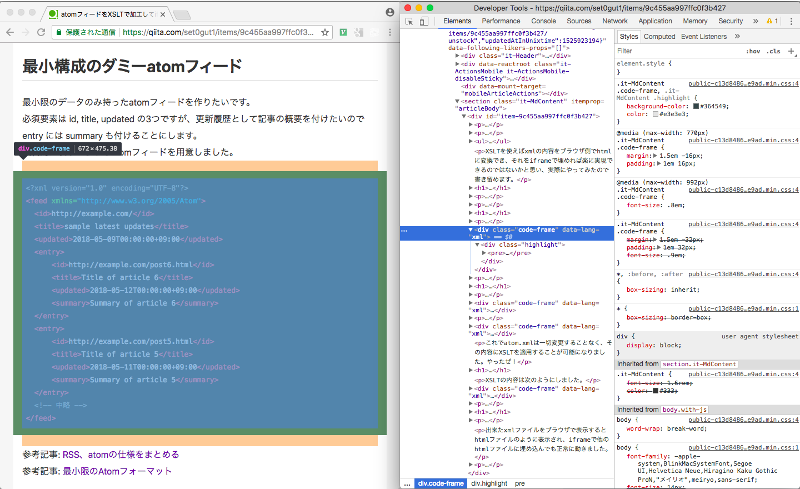Viewport: 800px width, 489px height.
Task: Click the Styles Filter input field
Action: [679, 51]
